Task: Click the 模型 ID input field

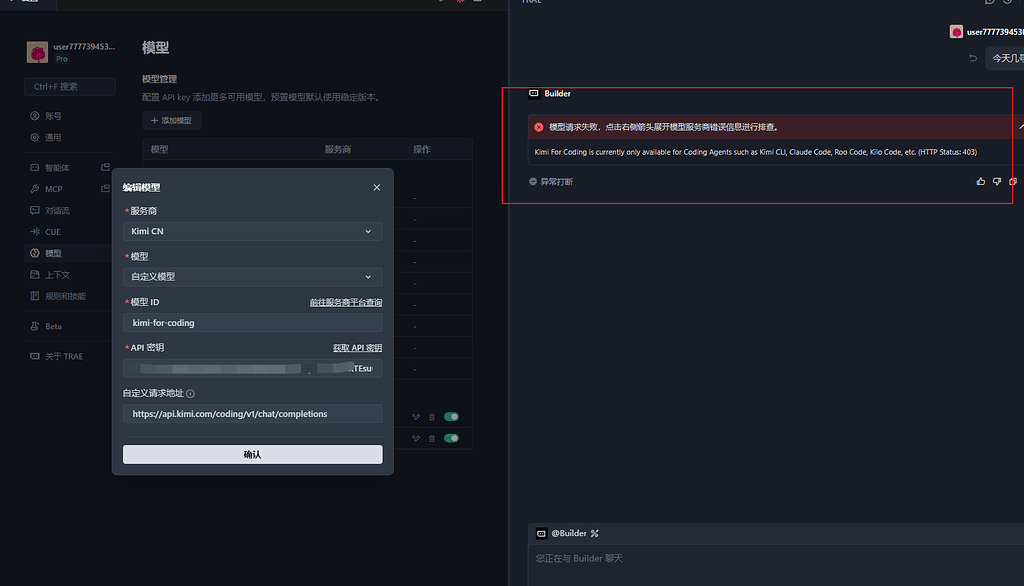Action: pos(253,323)
